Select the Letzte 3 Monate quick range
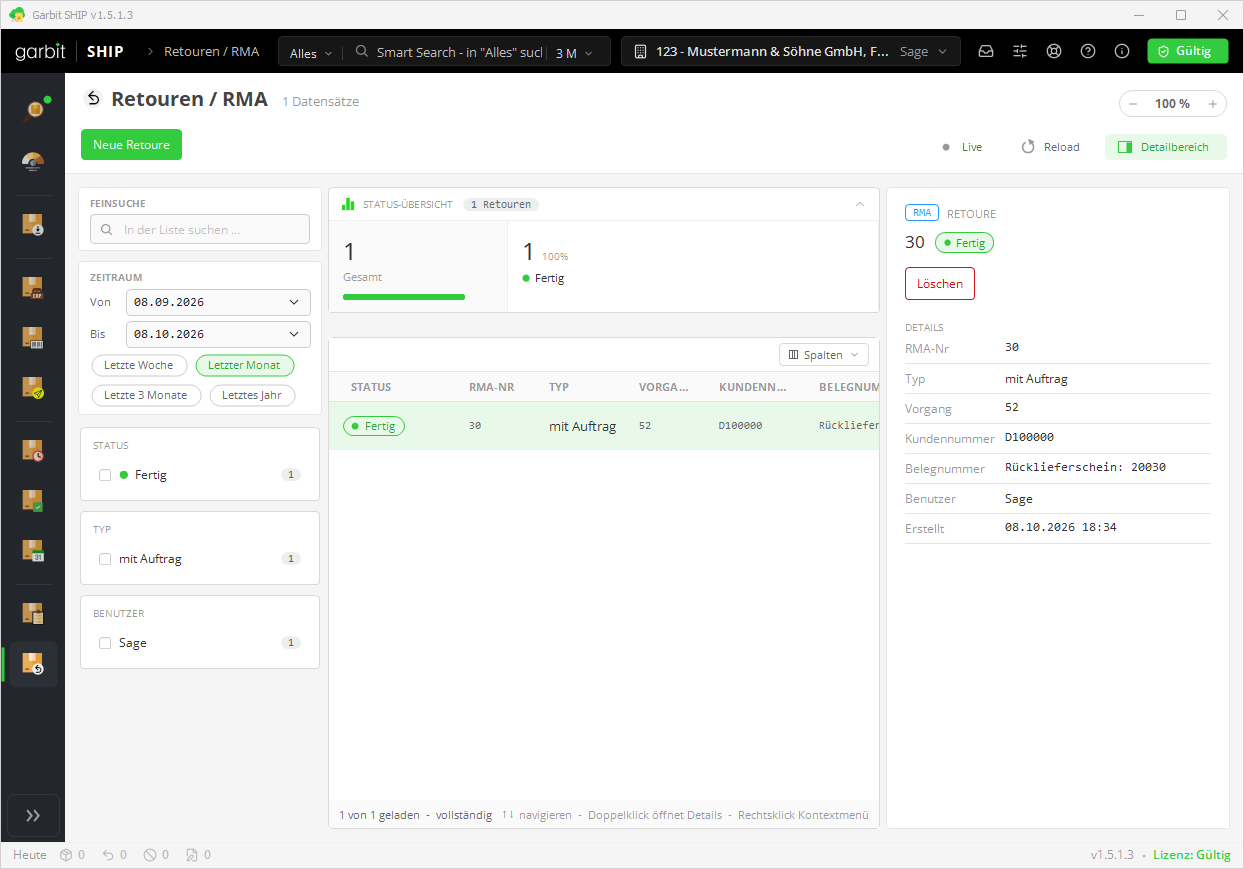Image resolution: width=1244 pixels, height=869 pixels. [146, 395]
